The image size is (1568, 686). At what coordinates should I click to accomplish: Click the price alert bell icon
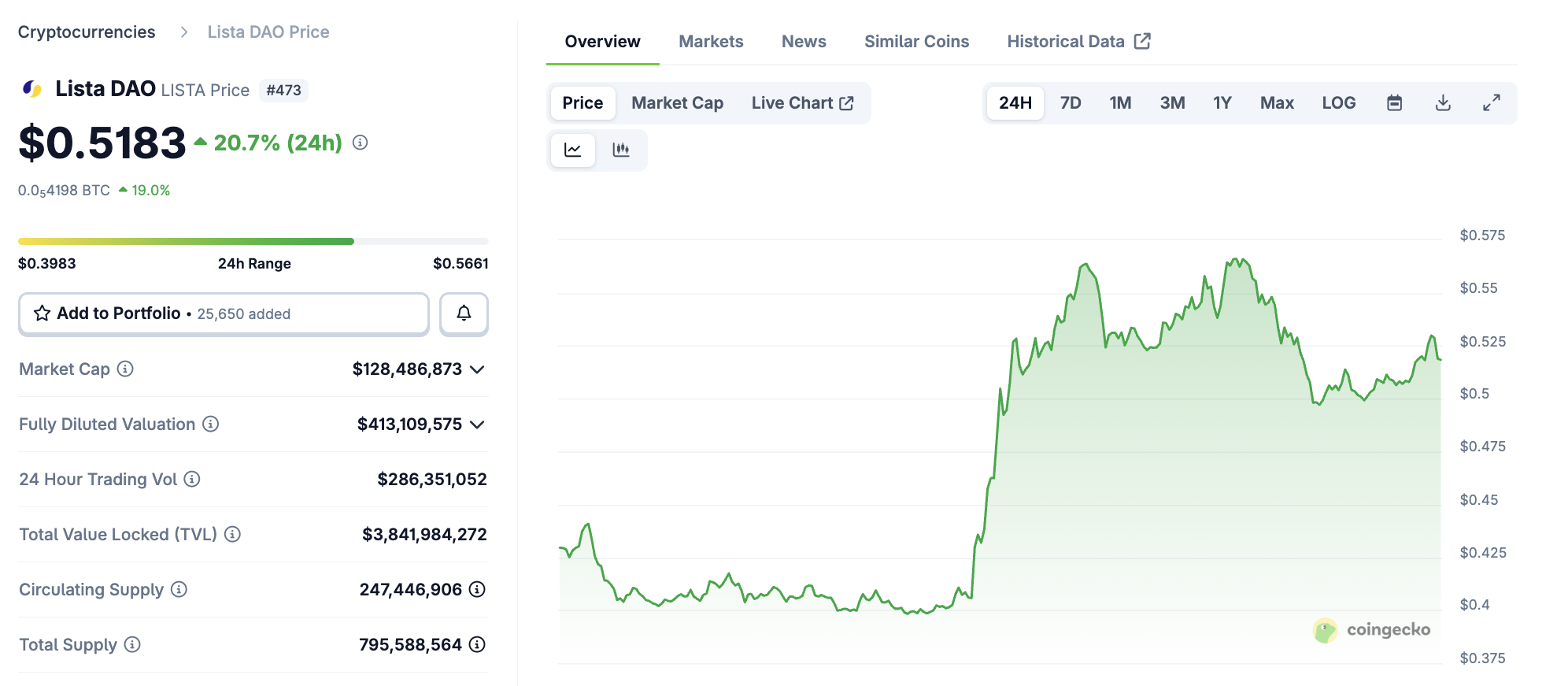[x=464, y=313]
